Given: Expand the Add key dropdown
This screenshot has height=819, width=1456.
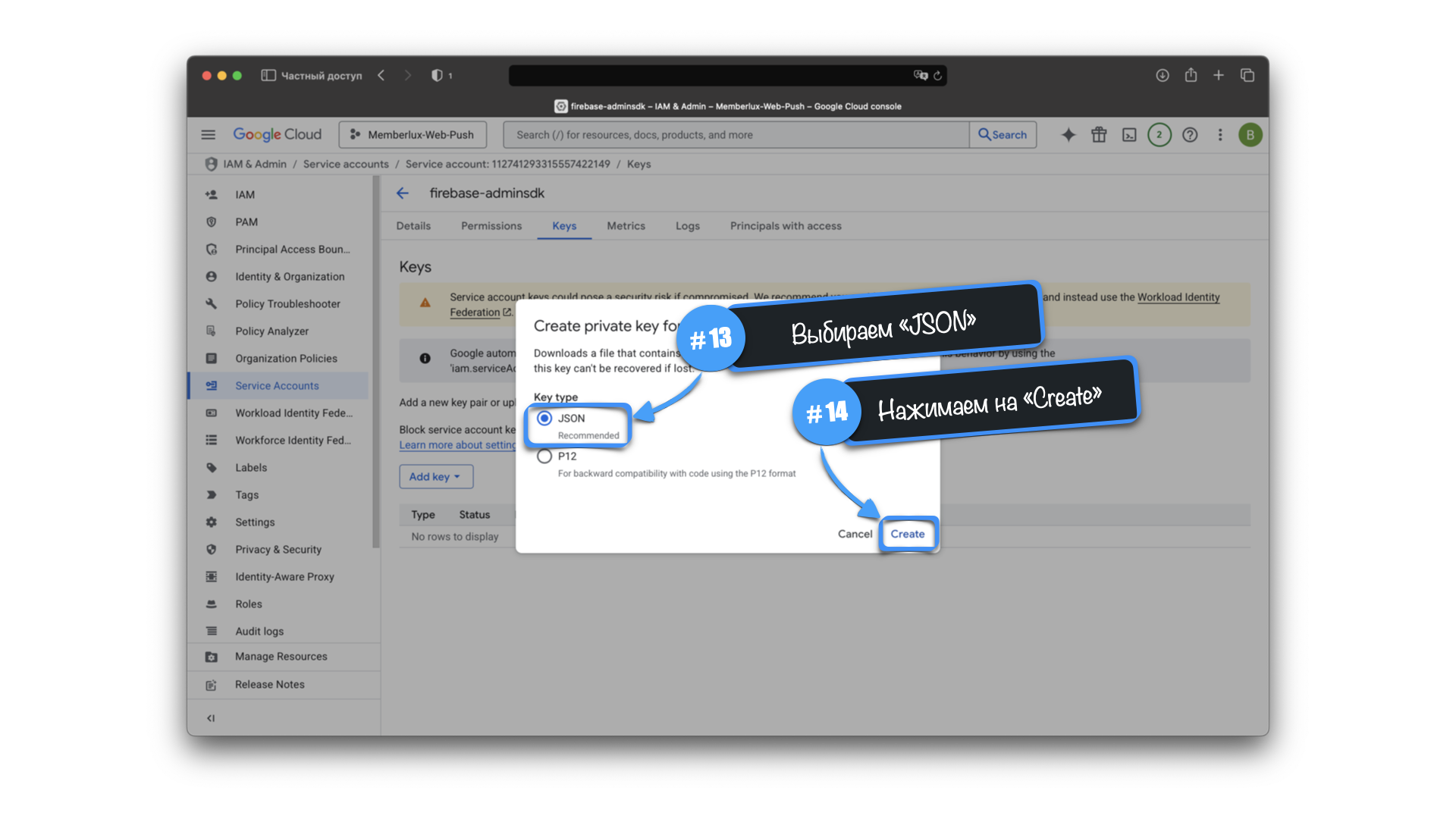Looking at the screenshot, I should pyautogui.click(x=436, y=477).
